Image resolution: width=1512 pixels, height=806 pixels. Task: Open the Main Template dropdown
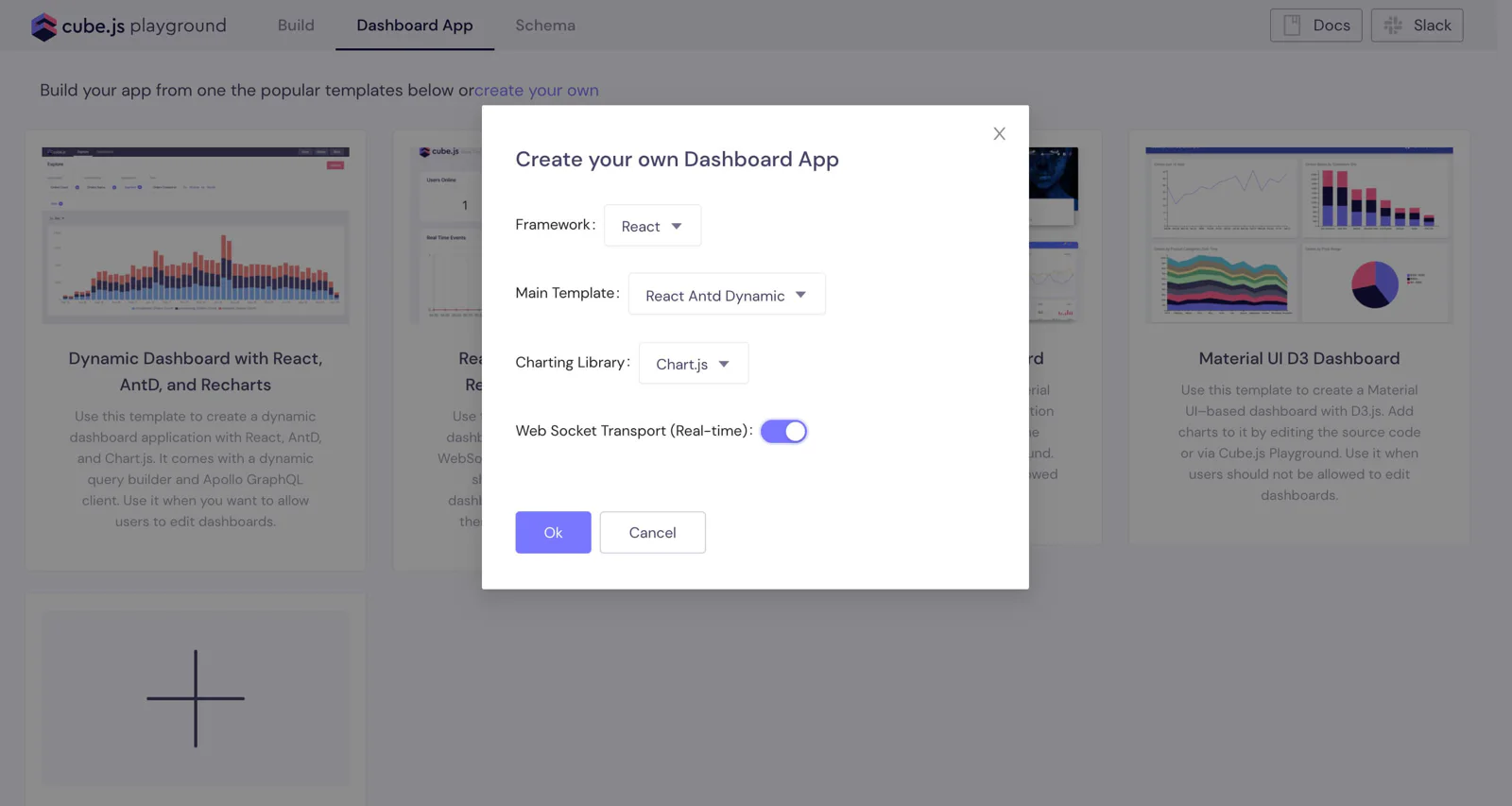click(x=726, y=295)
